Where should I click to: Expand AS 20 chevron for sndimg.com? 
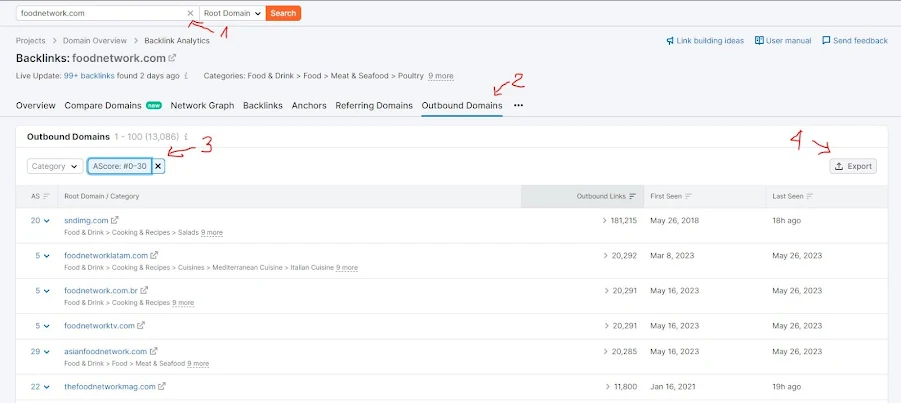47,221
